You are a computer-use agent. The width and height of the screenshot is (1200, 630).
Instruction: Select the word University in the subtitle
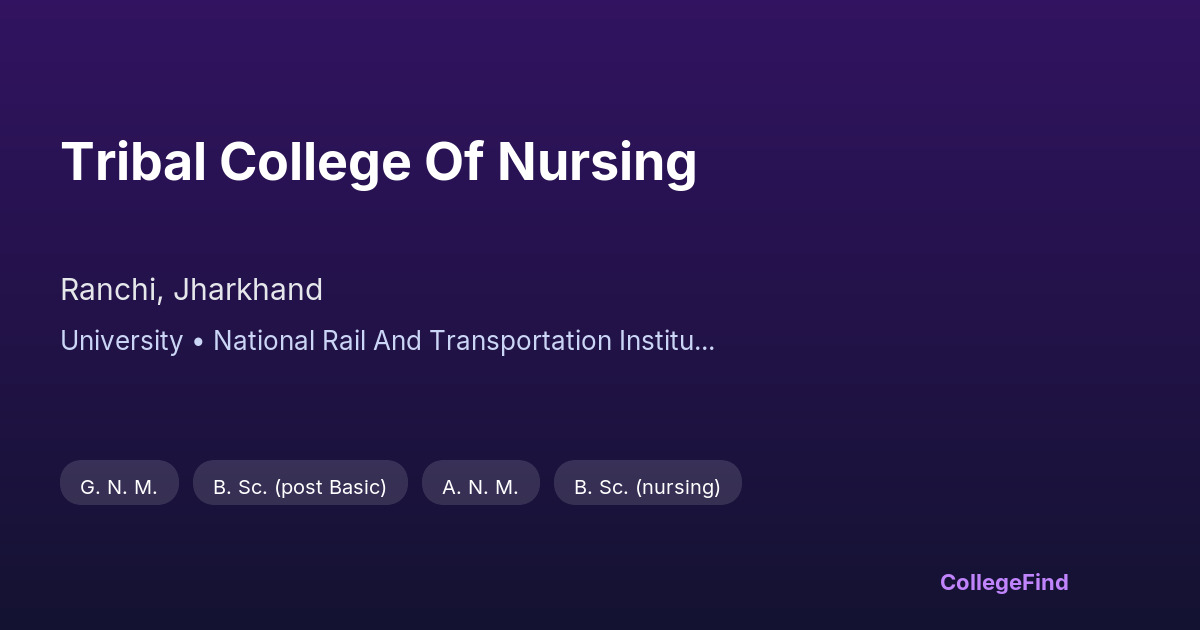click(x=121, y=341)
